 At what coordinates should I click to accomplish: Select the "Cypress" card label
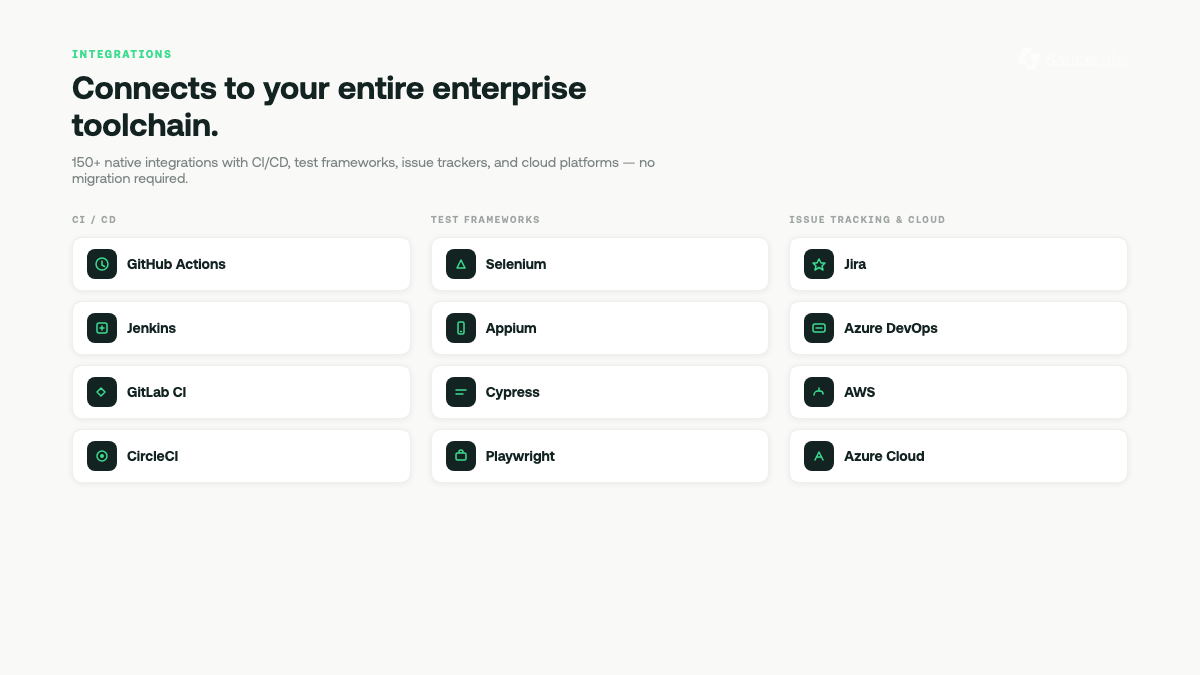pos(513,392)
